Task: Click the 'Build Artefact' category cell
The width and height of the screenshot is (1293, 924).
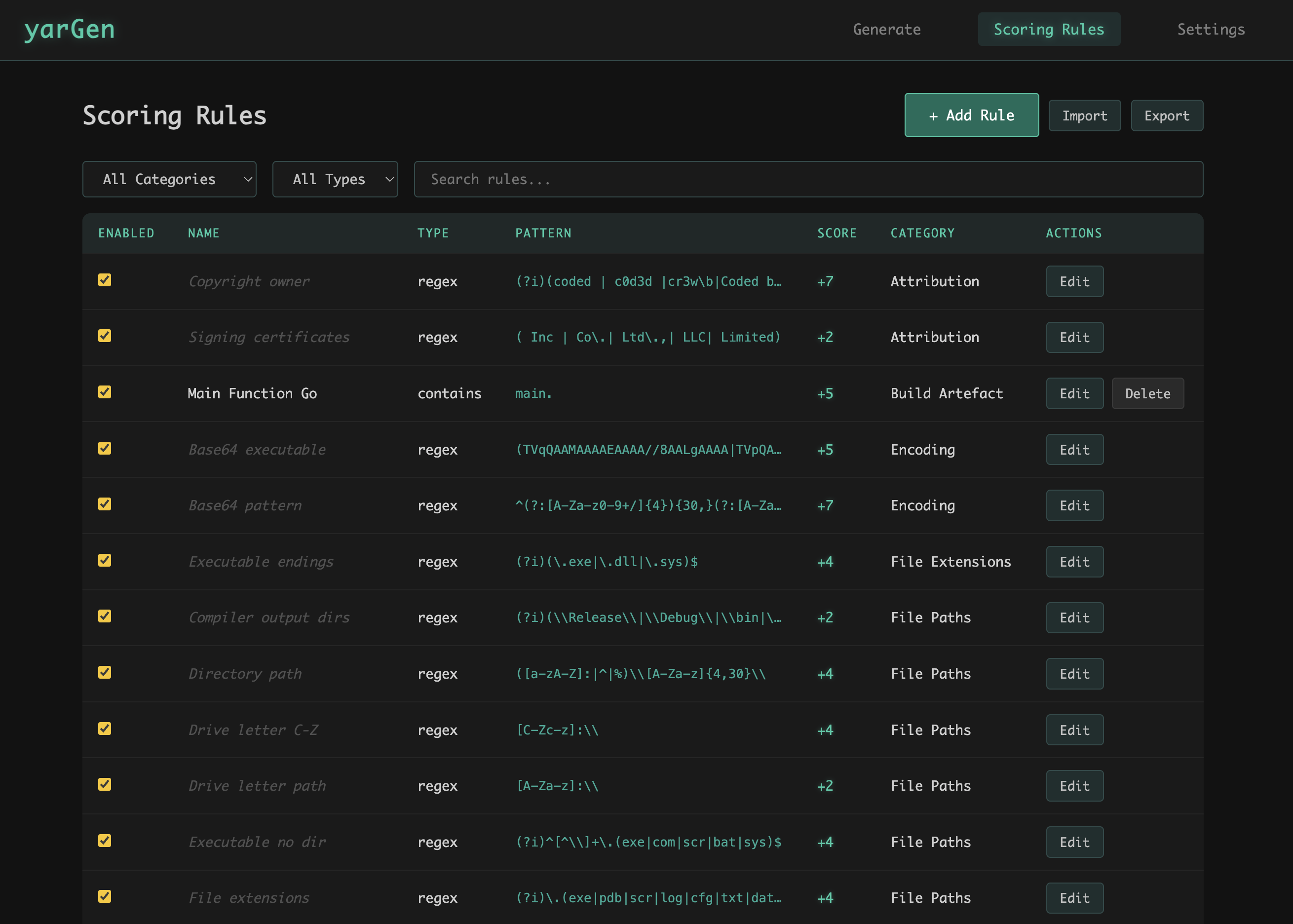Action: click(x=947, y=394)
